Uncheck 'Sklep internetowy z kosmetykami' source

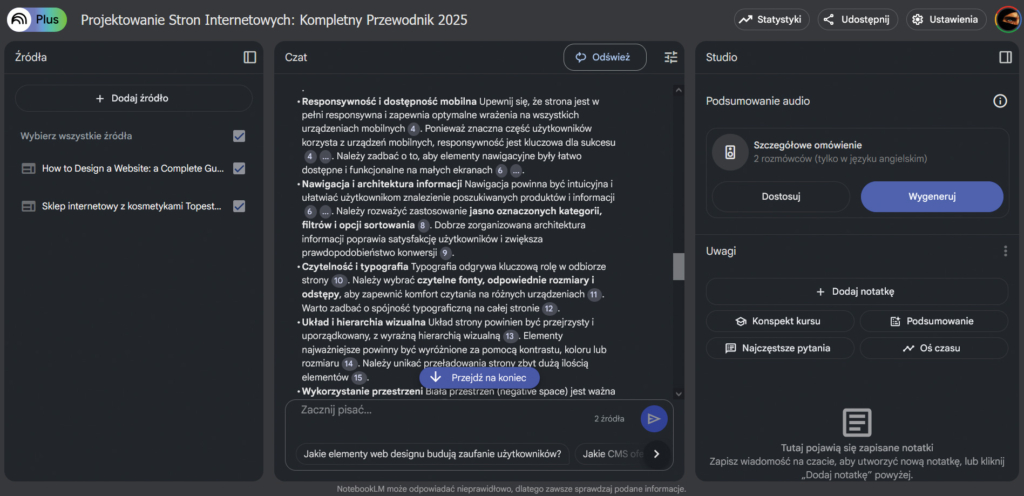(x=239, y=206)
